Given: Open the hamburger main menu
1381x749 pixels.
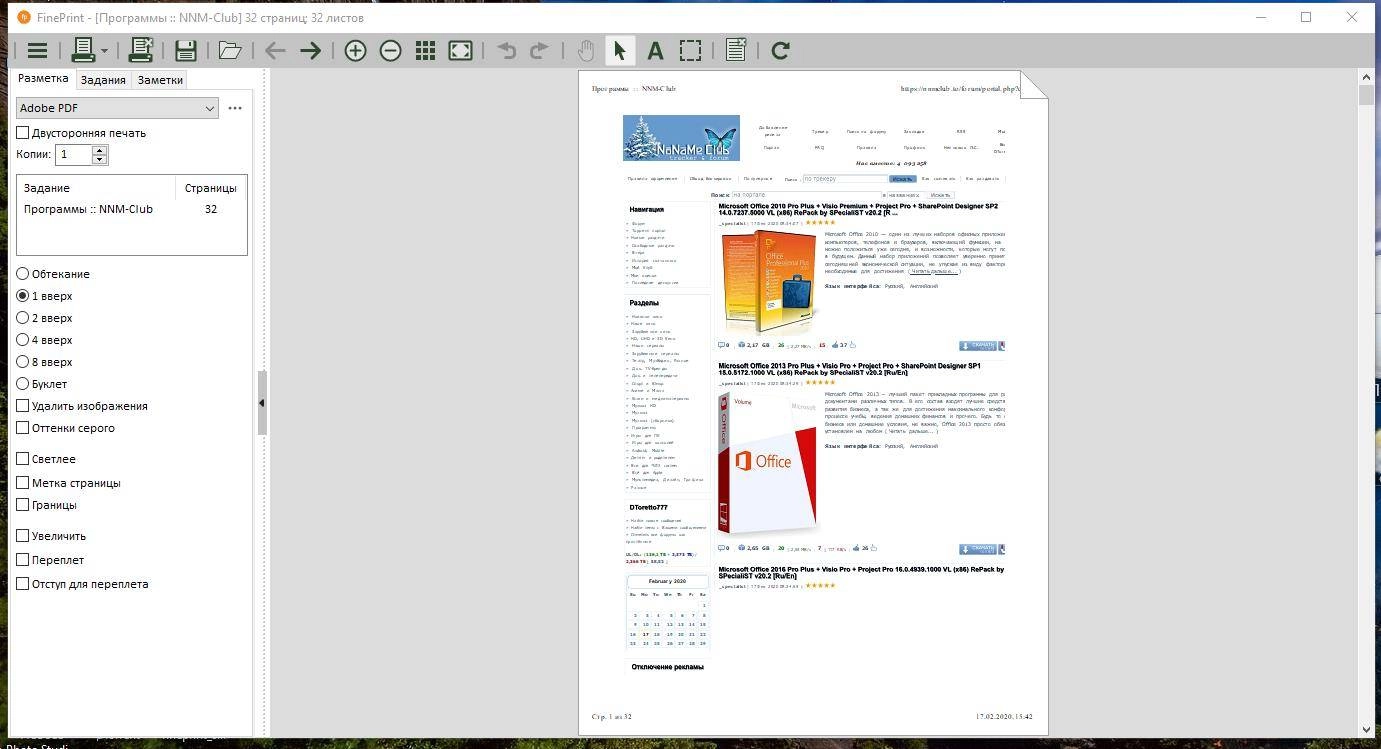Looking at the screenshot, I should click(37, 50).
